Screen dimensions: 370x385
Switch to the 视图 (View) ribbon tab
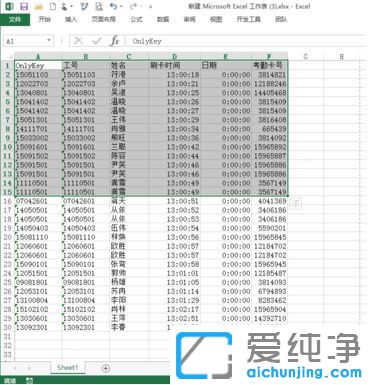coord(216,19)
